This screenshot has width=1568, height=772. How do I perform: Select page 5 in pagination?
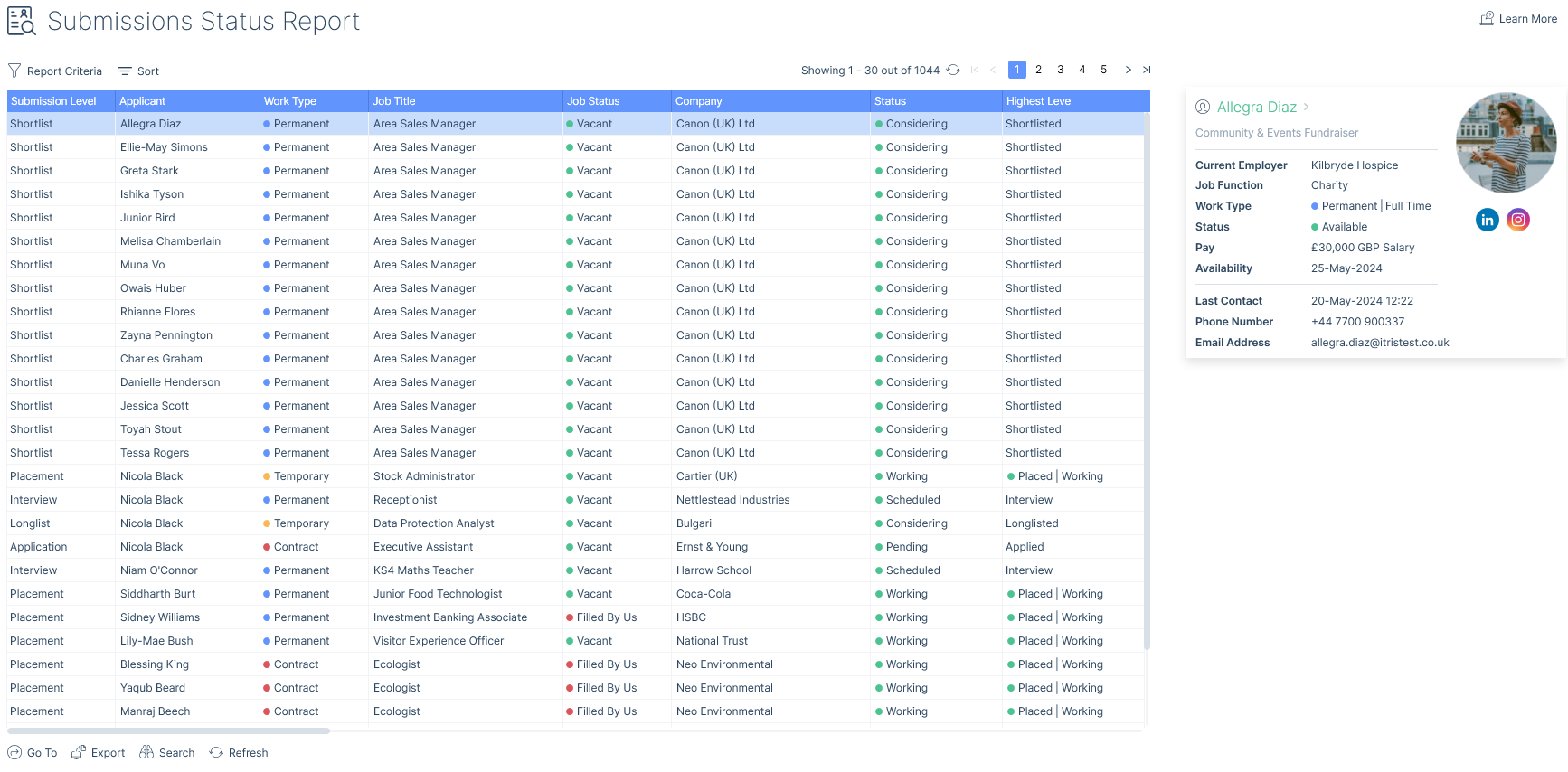point(1104,70)
